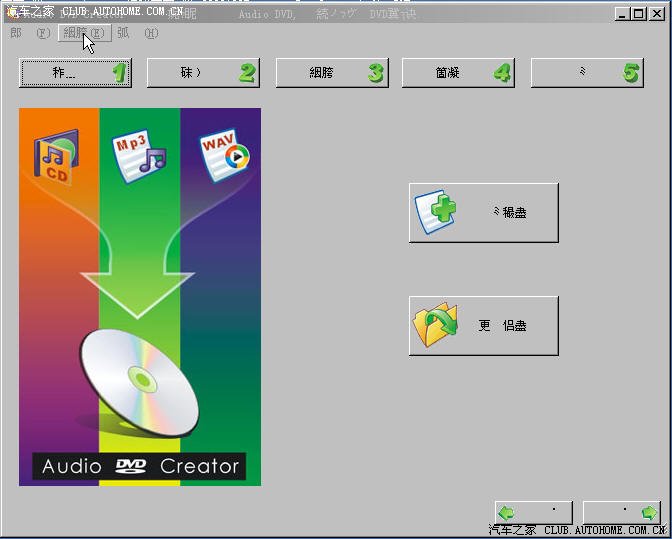Open the third menu marked (H)
This screenshot has width=672, height=539.
[137, 33]
